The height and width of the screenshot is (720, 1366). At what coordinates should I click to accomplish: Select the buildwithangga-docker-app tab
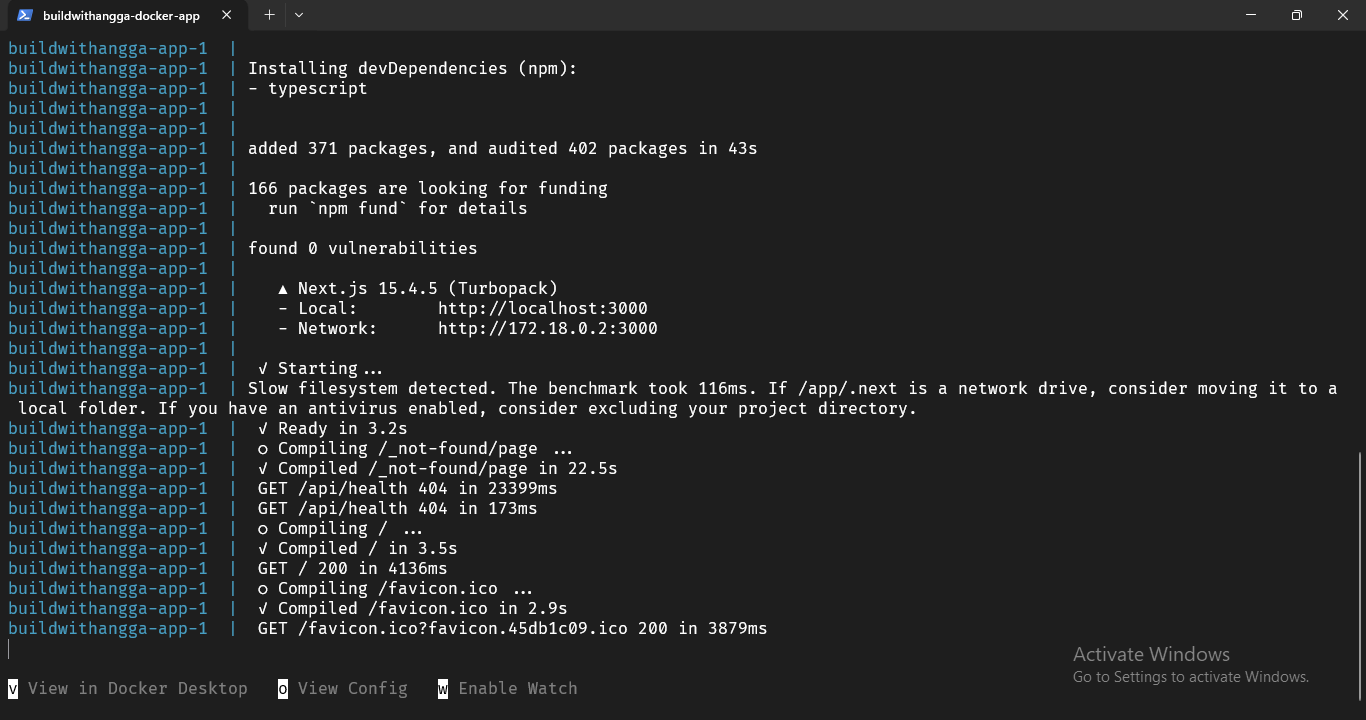pos(120,15)
